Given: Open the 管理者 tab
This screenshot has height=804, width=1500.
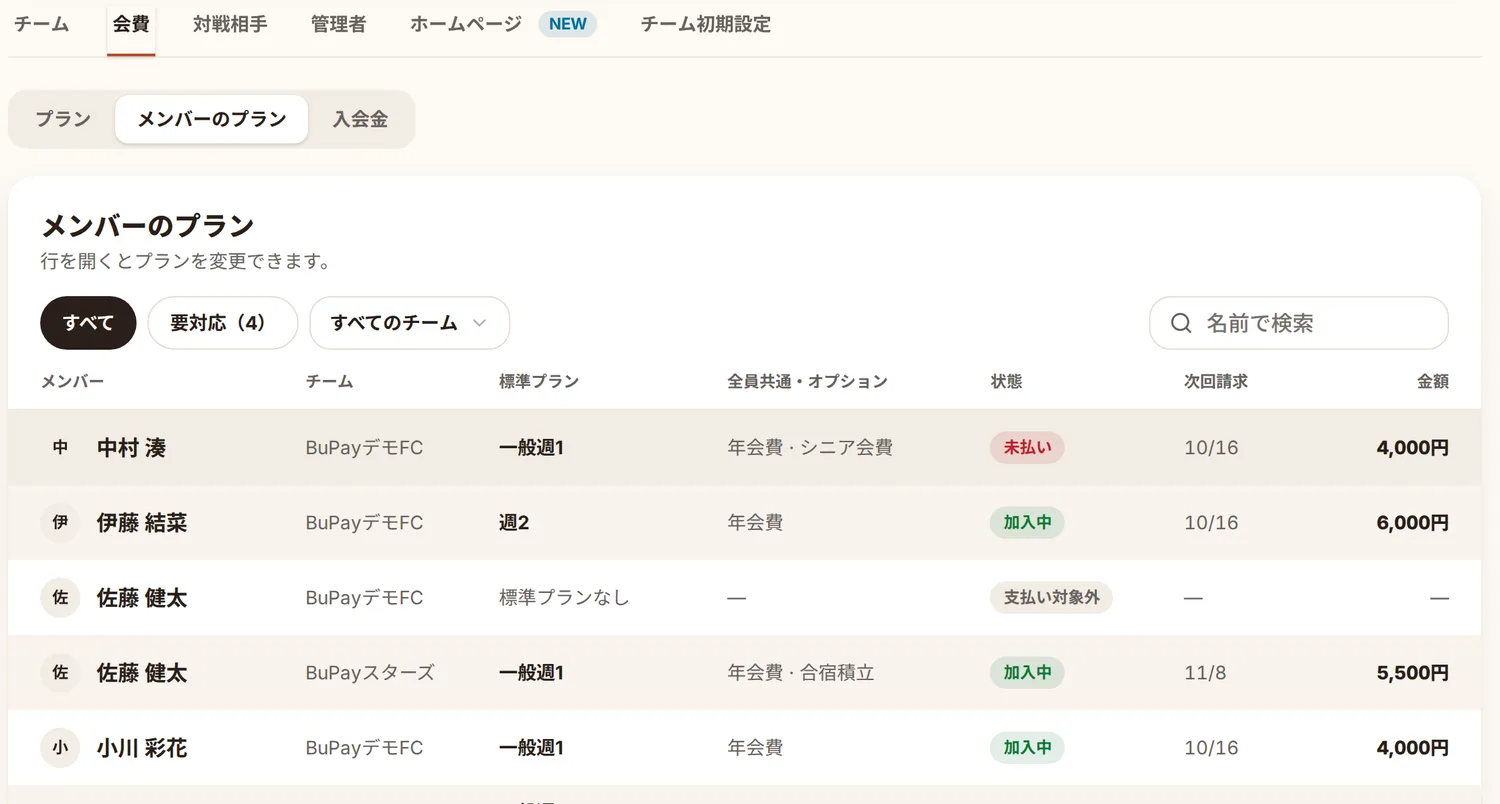Looking at the screenshot, I should click(339, 24).
